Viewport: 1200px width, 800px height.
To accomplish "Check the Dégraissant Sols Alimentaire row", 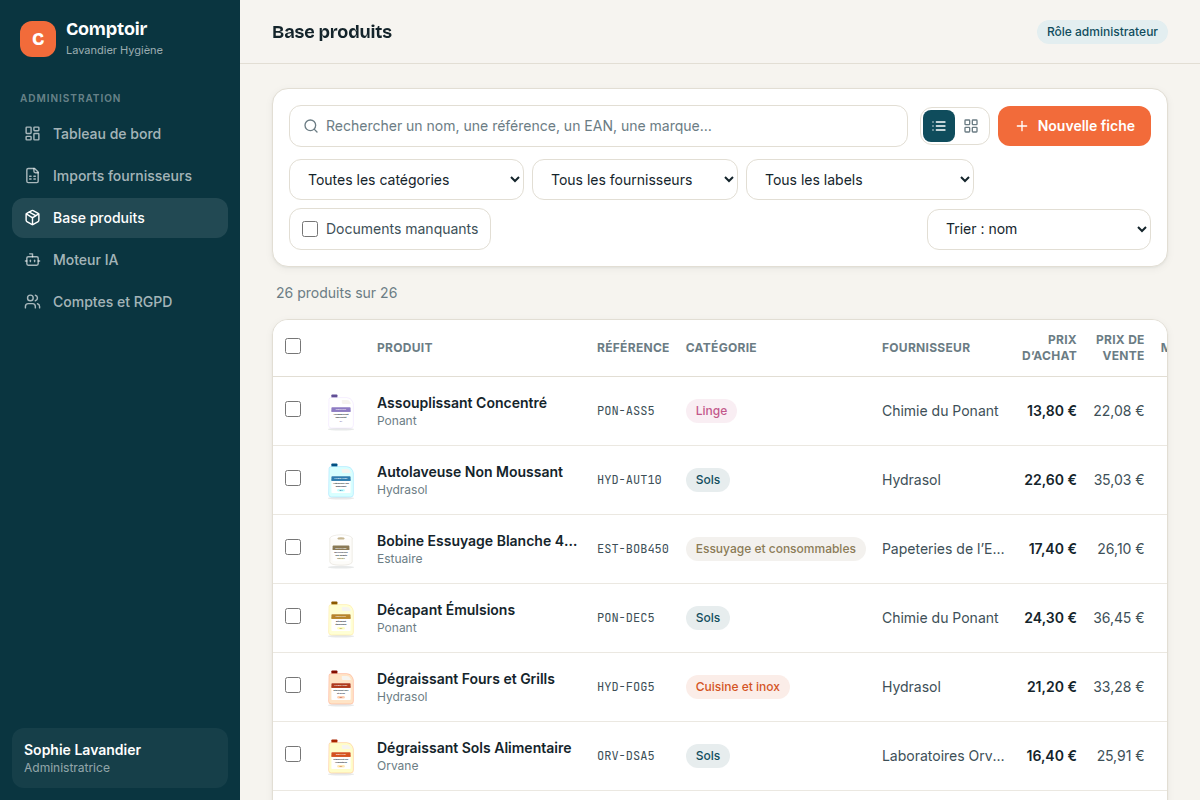I will pos(293,754).
